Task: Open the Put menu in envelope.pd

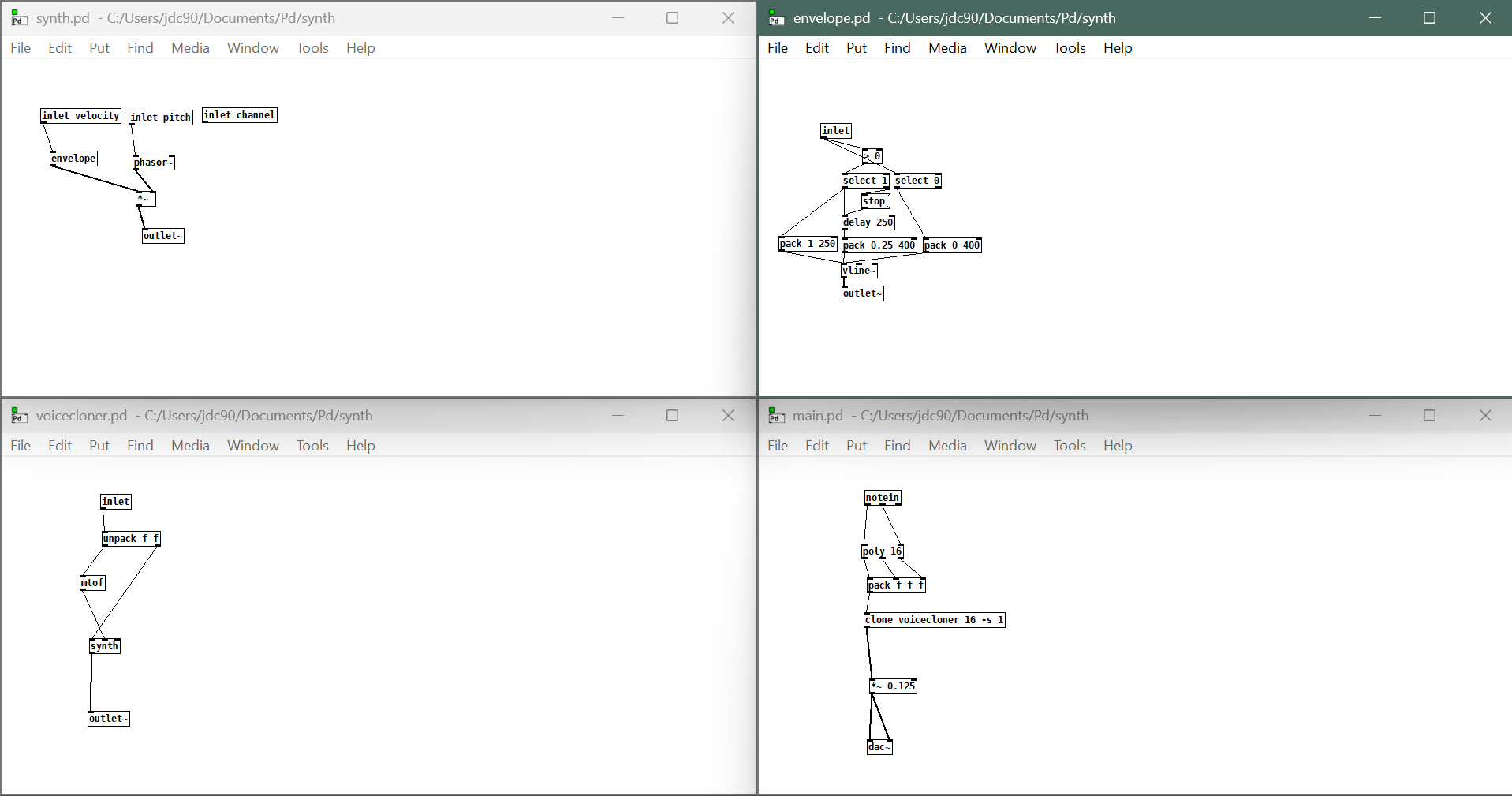Action: coord(856,47)
